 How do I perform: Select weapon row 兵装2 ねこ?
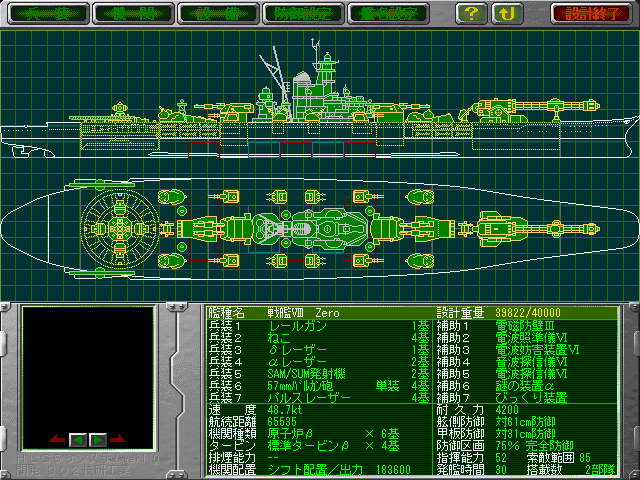[x=319, y=338]
